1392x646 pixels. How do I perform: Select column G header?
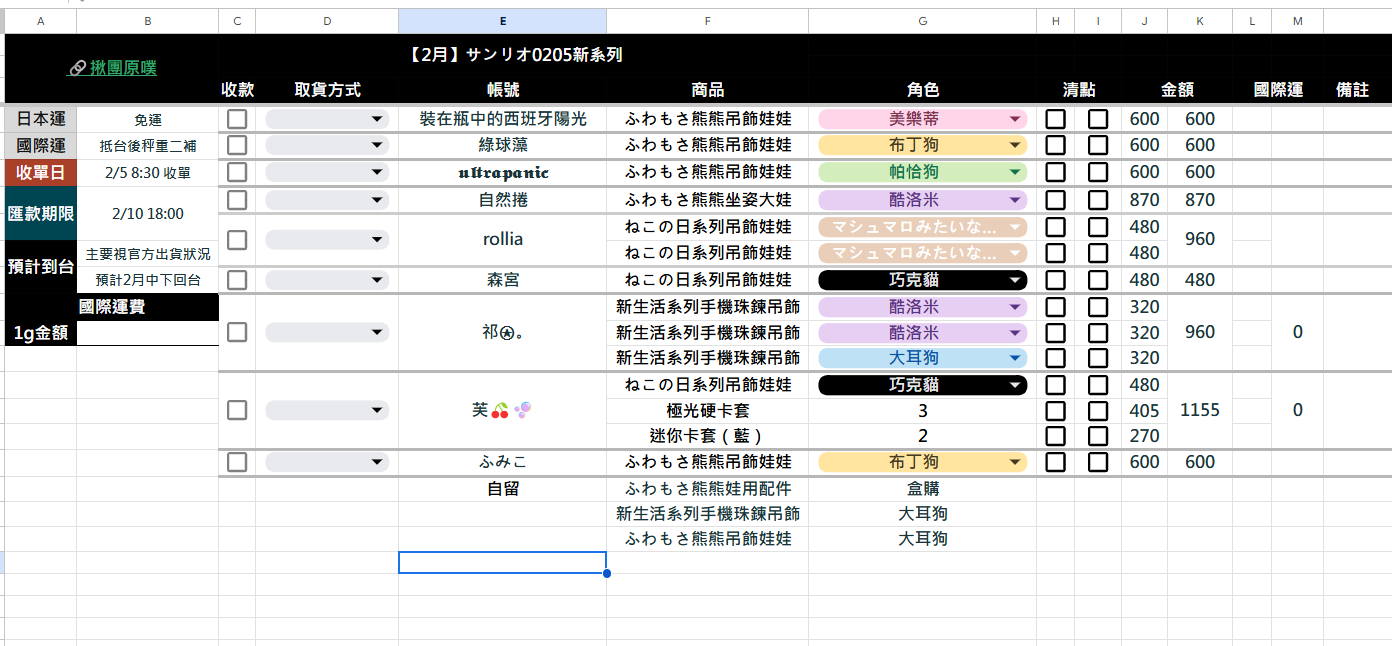[x=922, y=21]
